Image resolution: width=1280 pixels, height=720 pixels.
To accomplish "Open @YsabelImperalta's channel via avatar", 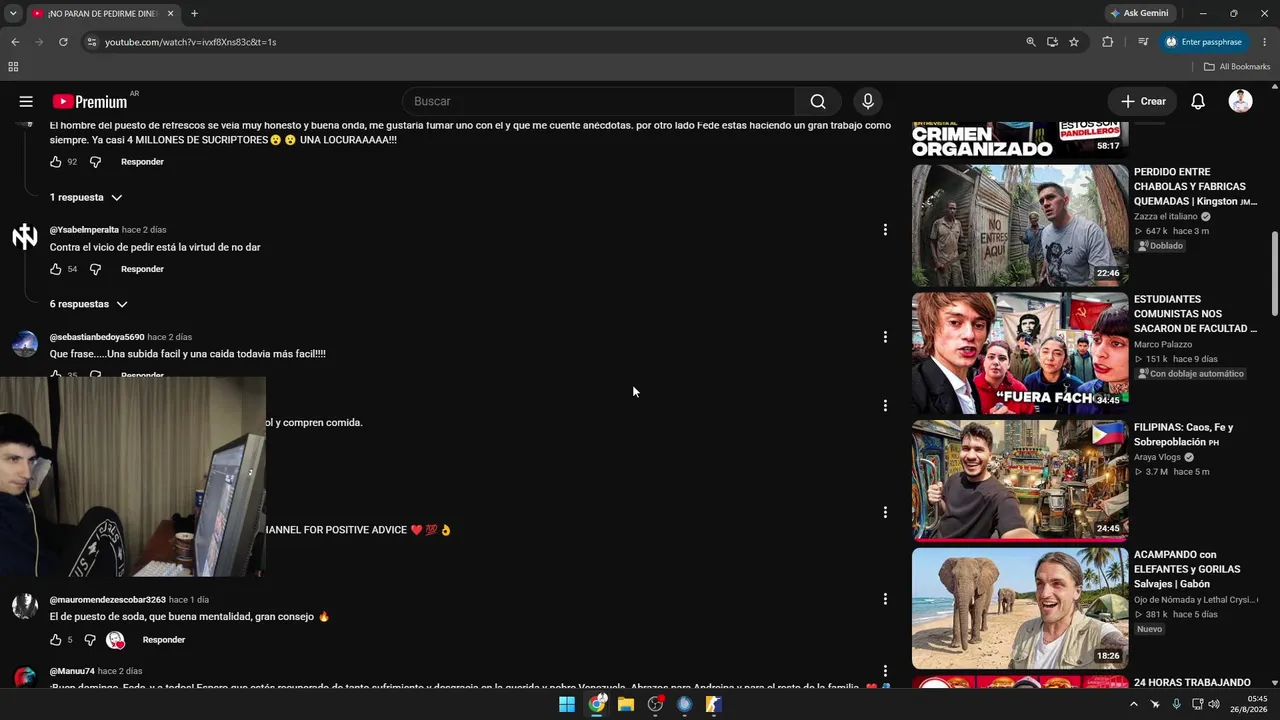I will coord(25,237).
